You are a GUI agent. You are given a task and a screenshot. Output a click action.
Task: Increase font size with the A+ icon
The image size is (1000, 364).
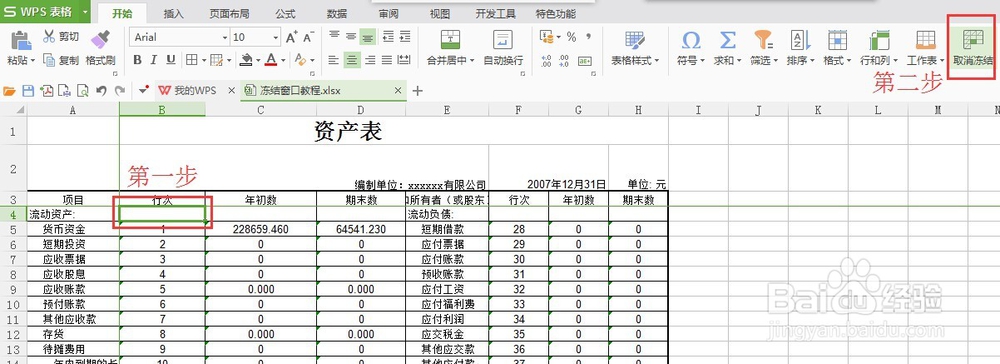point(291,38)
